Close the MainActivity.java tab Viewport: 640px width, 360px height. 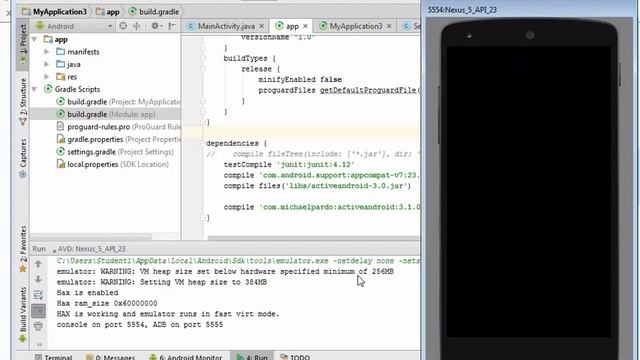(262, 26)
